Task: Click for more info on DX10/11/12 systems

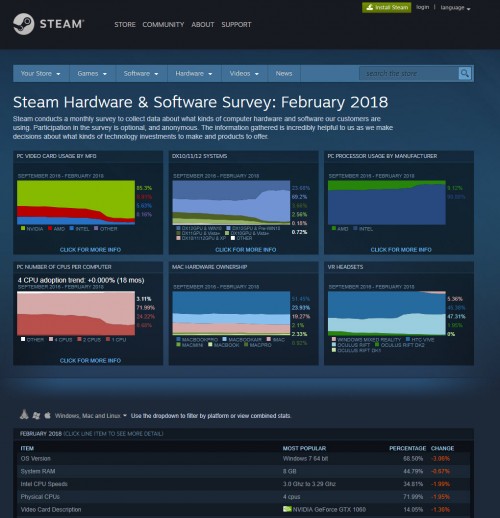Action: (246, 250)
